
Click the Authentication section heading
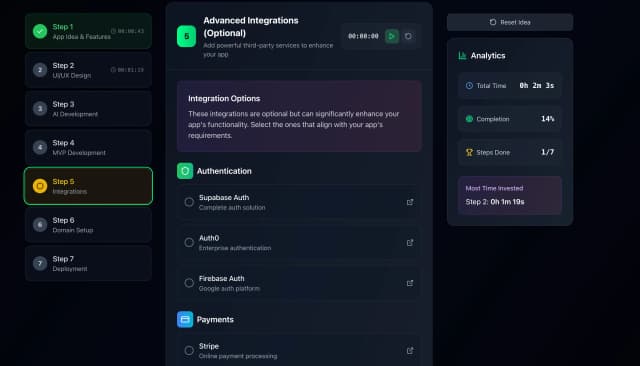tap(224, 171)
